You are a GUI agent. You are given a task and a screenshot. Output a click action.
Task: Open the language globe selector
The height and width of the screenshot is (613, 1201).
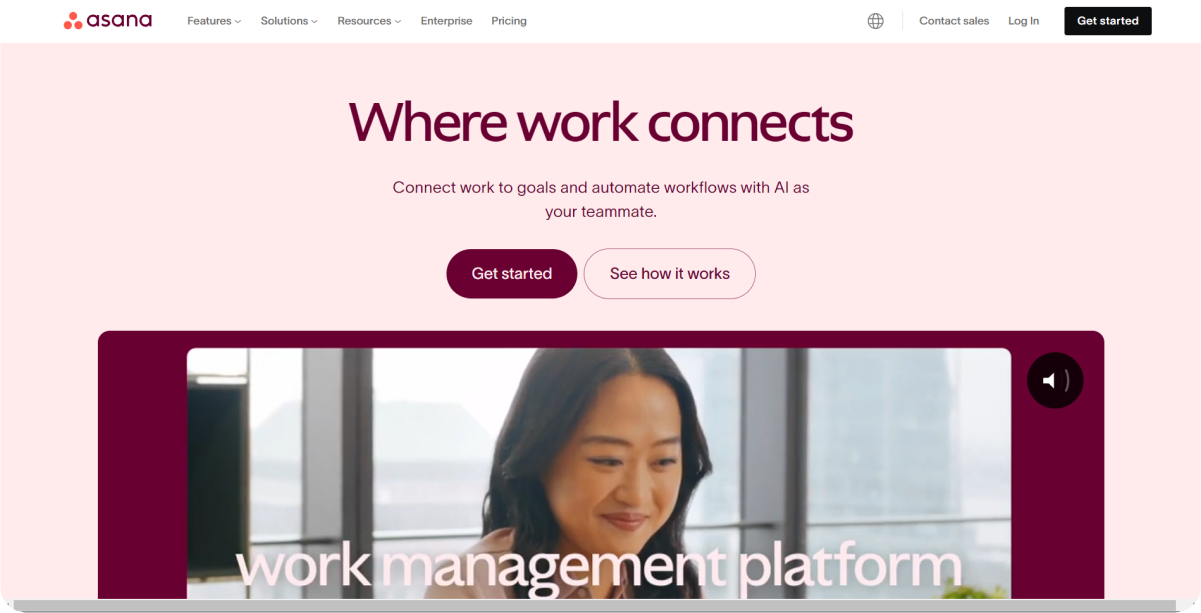point(876,21)
